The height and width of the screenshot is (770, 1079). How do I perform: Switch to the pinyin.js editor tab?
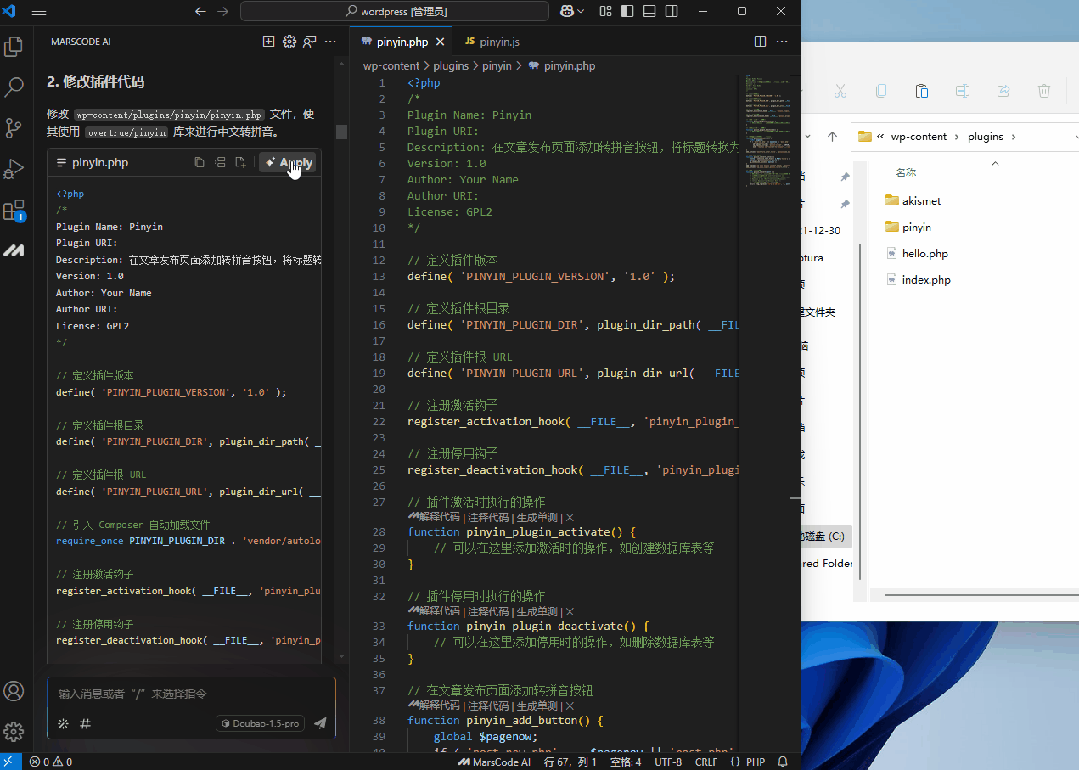coord(492,42)
